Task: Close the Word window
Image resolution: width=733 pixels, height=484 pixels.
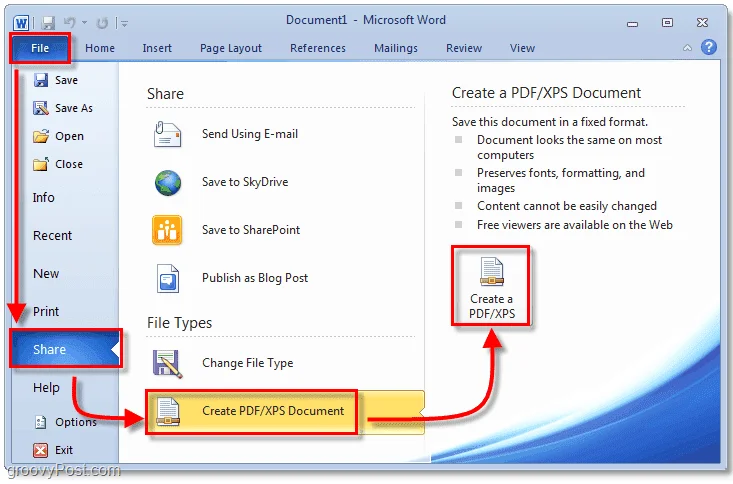Action: [702, 22]
